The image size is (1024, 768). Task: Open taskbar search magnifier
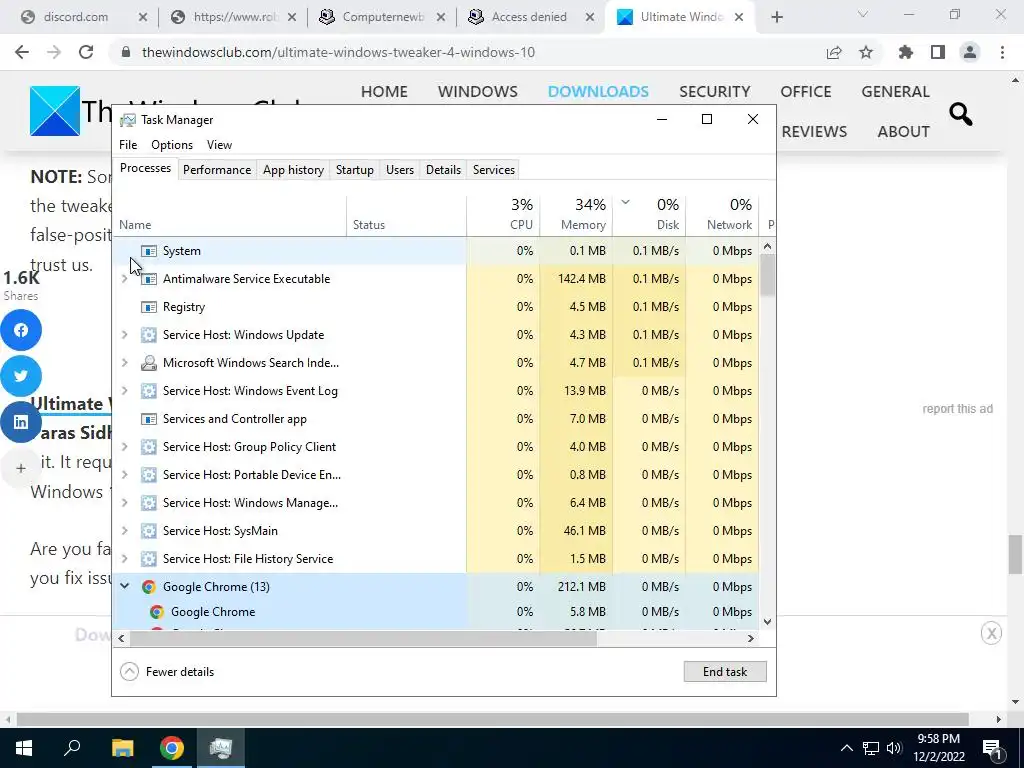[72, 748]
